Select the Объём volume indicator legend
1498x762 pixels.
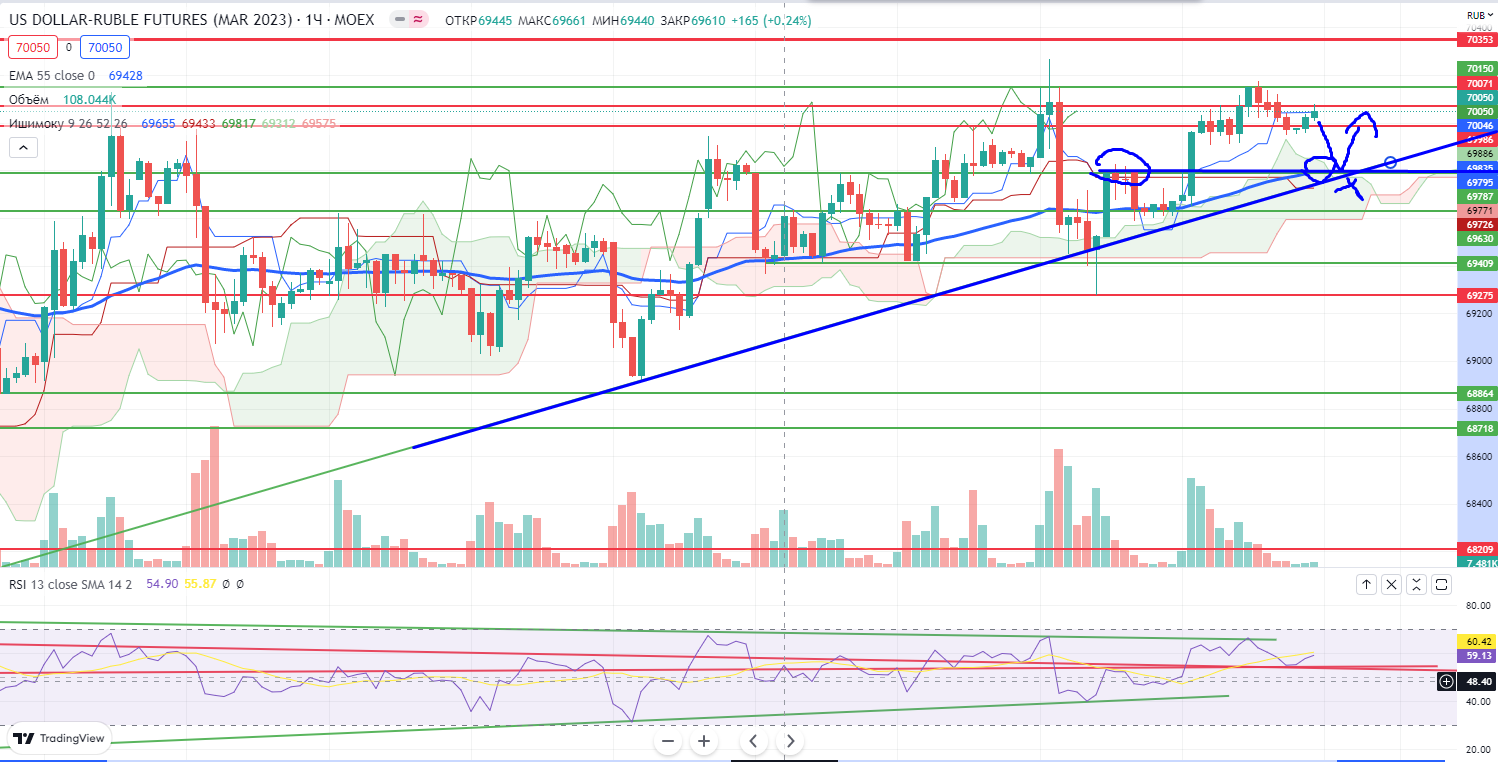coord(30,100)
